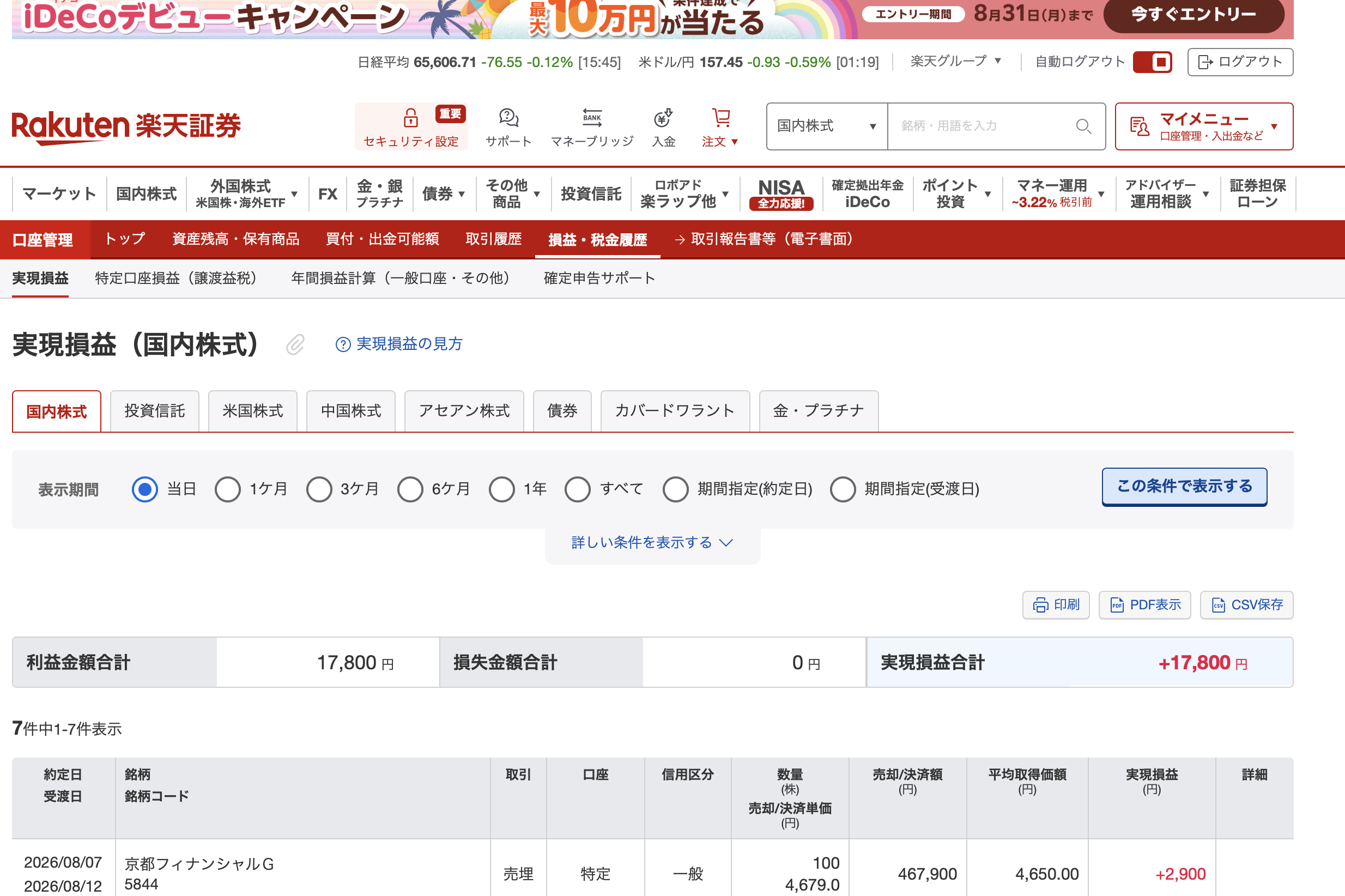Open the 資産残高・保有商品 menu item
The width and height of the screenshot is (1345, 896).
coord(235,239)
